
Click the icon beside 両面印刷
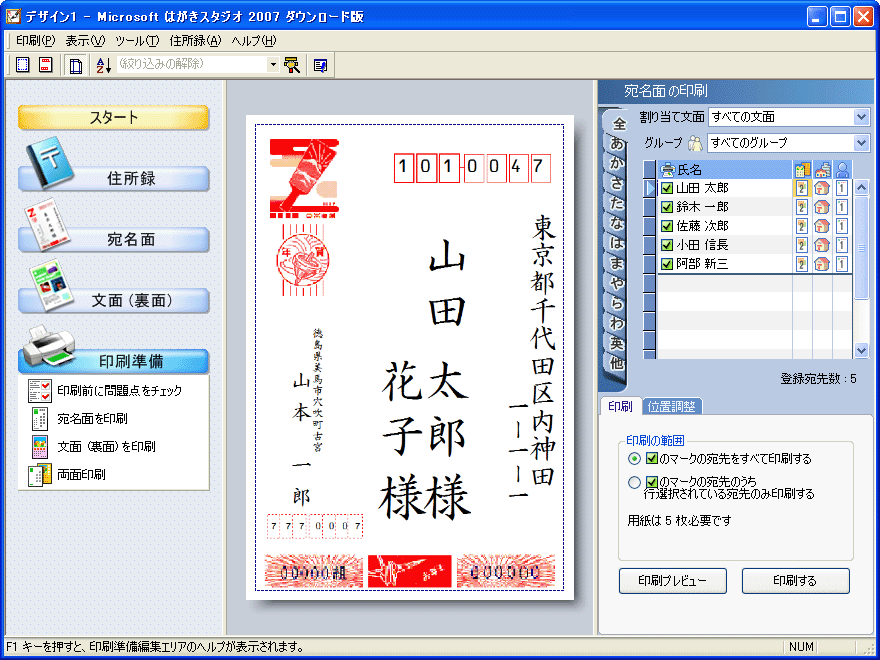[40, 475]
